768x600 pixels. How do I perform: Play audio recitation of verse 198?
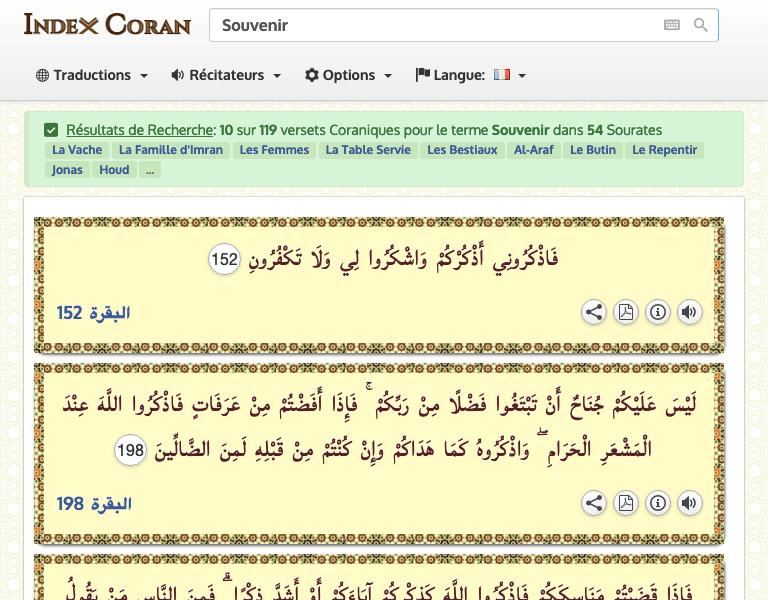689,503
